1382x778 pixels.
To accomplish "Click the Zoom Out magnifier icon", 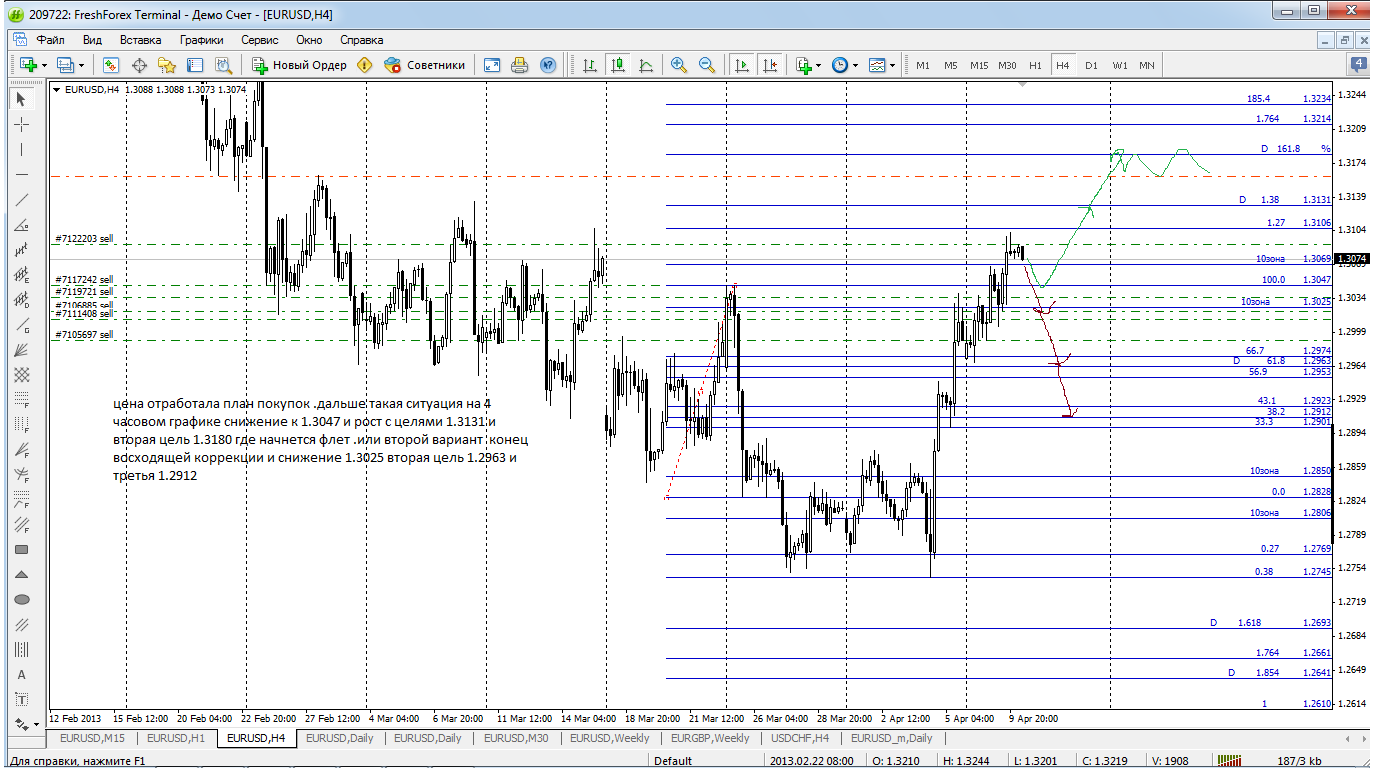I will 707,65.
